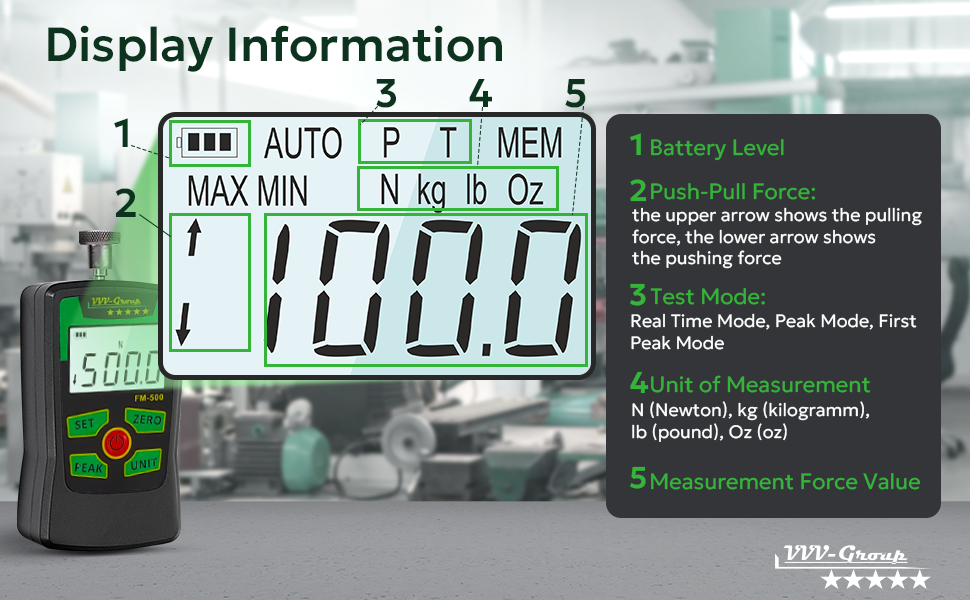
Task: Click the MAX indicator in the display
Action: click(217, 191)
